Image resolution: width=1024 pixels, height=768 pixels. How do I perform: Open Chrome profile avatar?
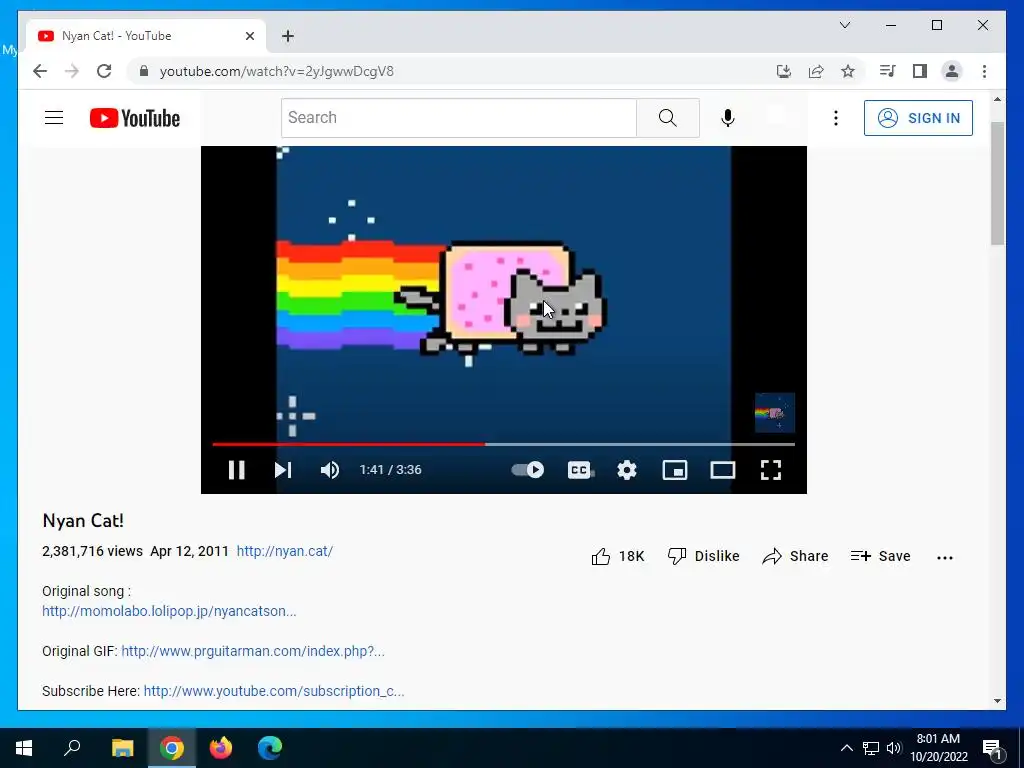[x=952, y=71]
